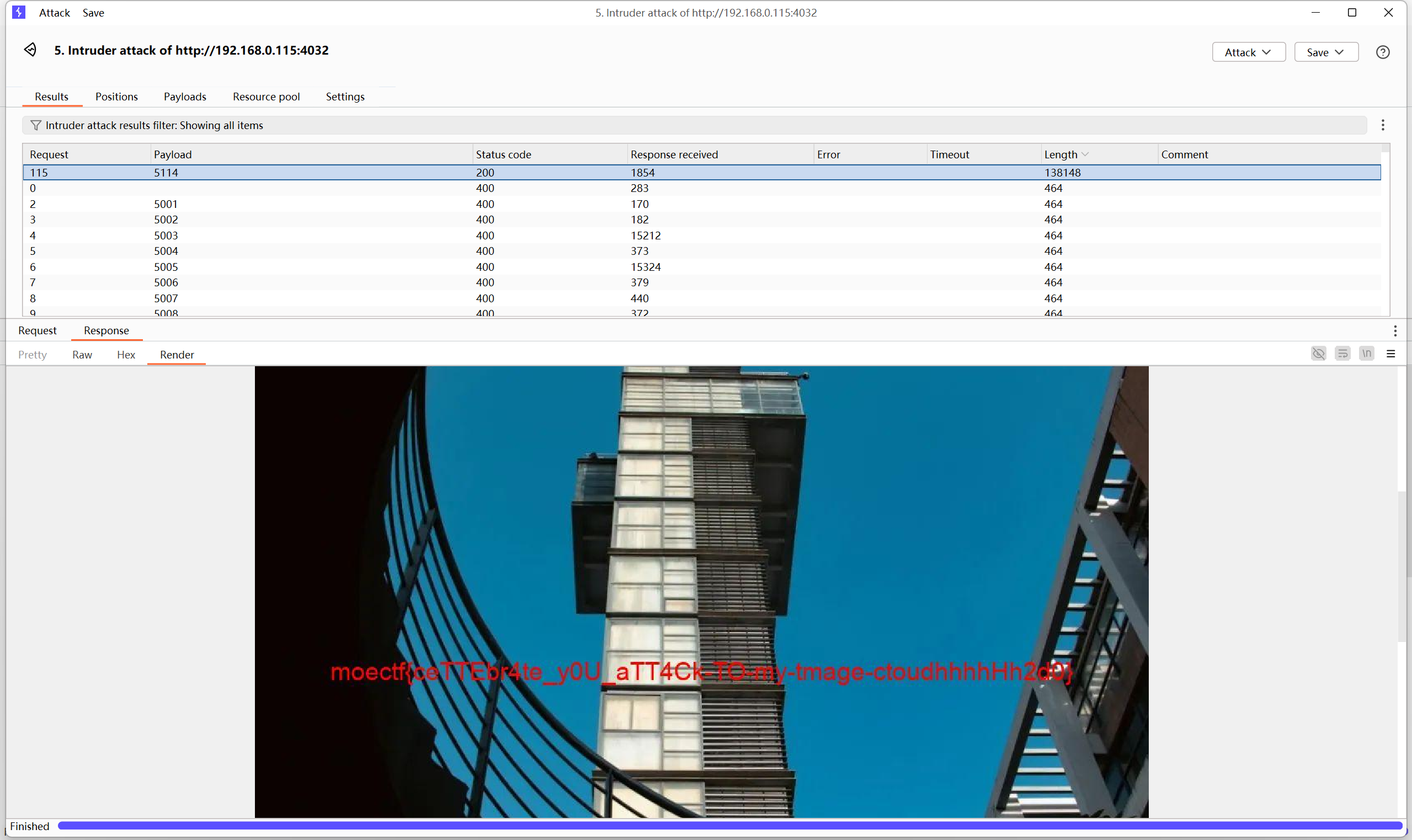Switch to the Payloads tab
Image resolution: width=1412 pixels, height=840 pixels.
point(185,96)
